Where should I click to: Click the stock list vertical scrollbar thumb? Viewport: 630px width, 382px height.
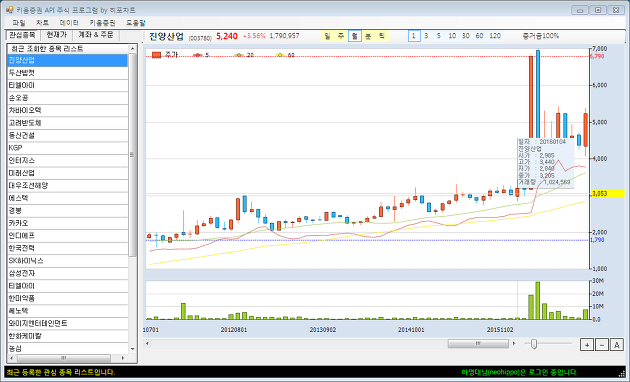(x=133, y=155)
